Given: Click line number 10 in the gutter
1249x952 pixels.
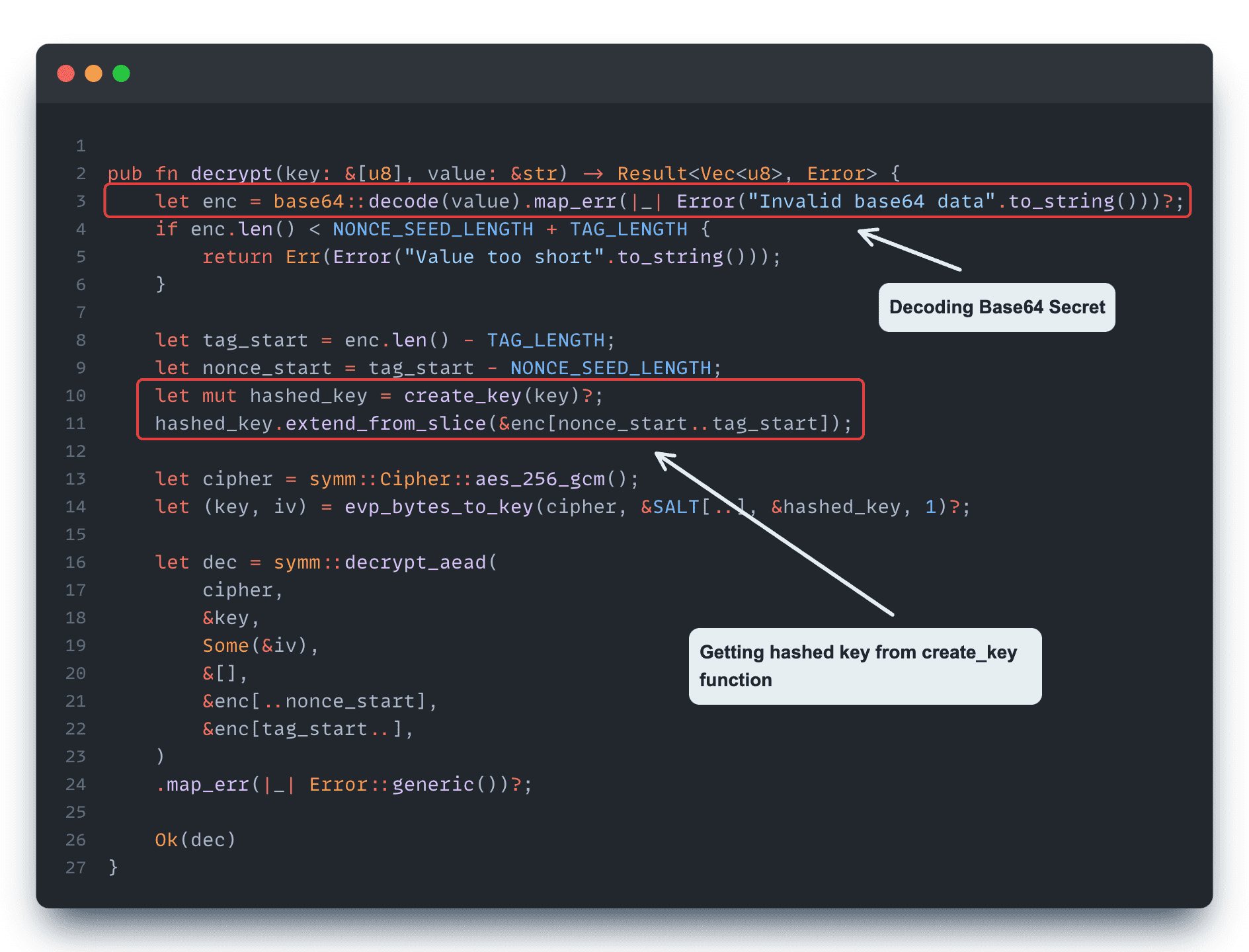Looking at the screenshot, I should click(x=76, y=395).
